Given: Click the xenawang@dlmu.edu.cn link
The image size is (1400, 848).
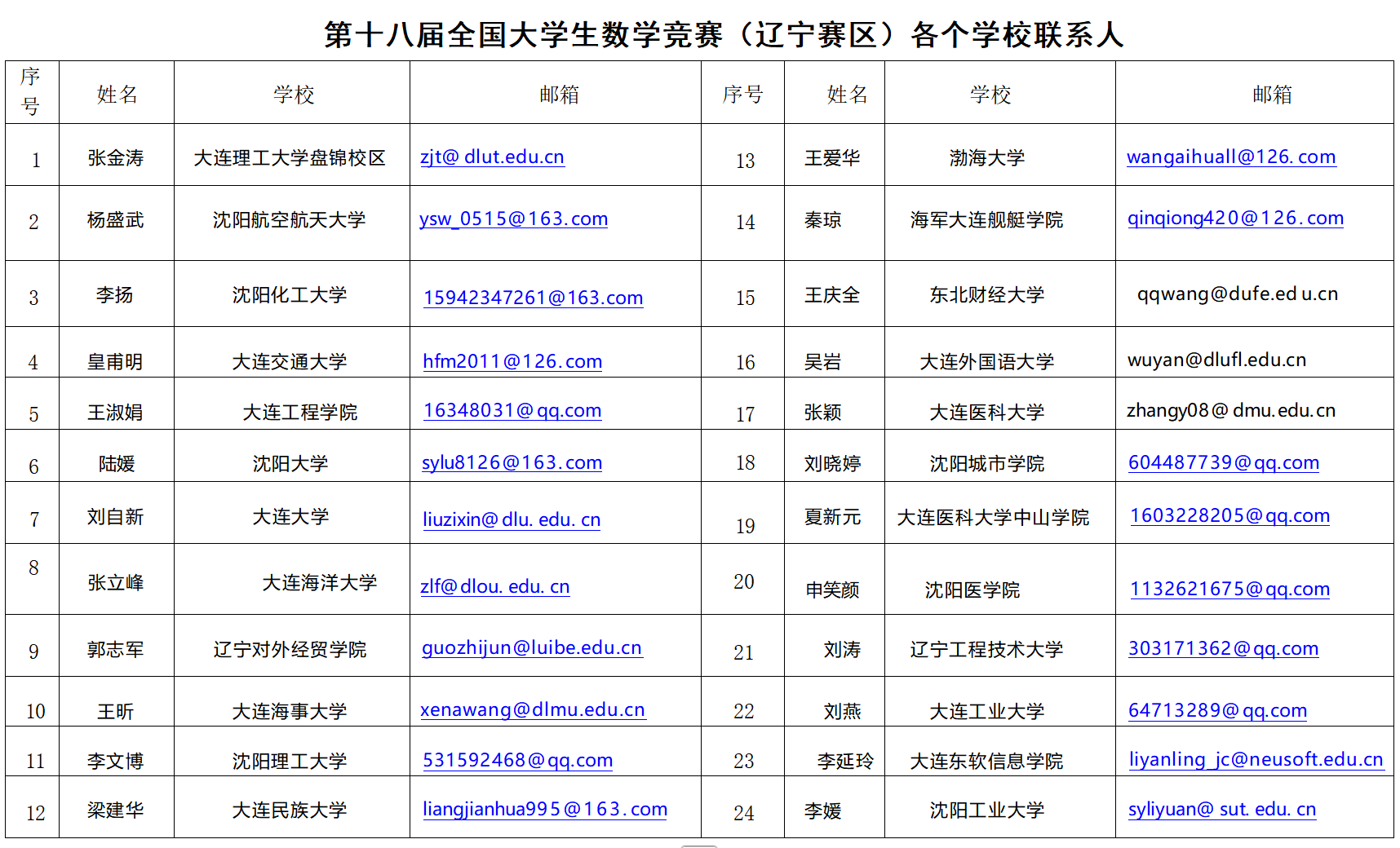Looking at the screenshot, I should coord(533,709).
